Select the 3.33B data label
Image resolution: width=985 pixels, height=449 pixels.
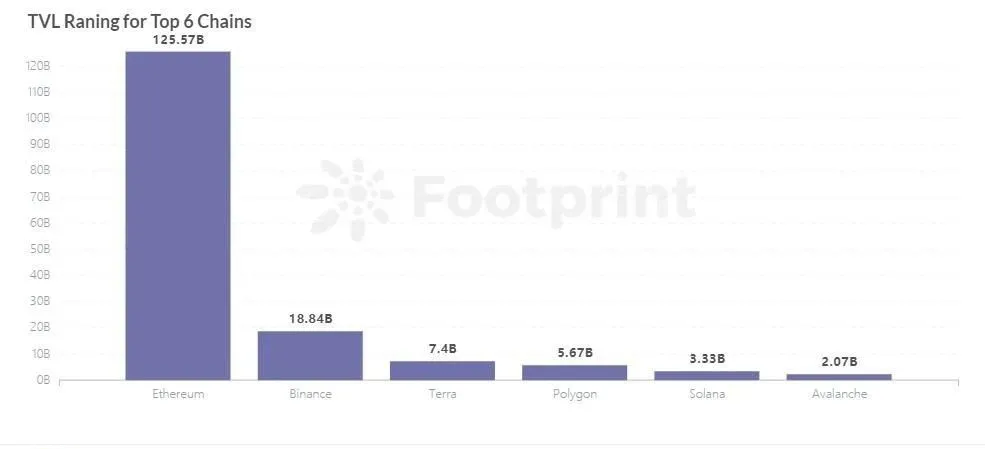tap(707, 359)
